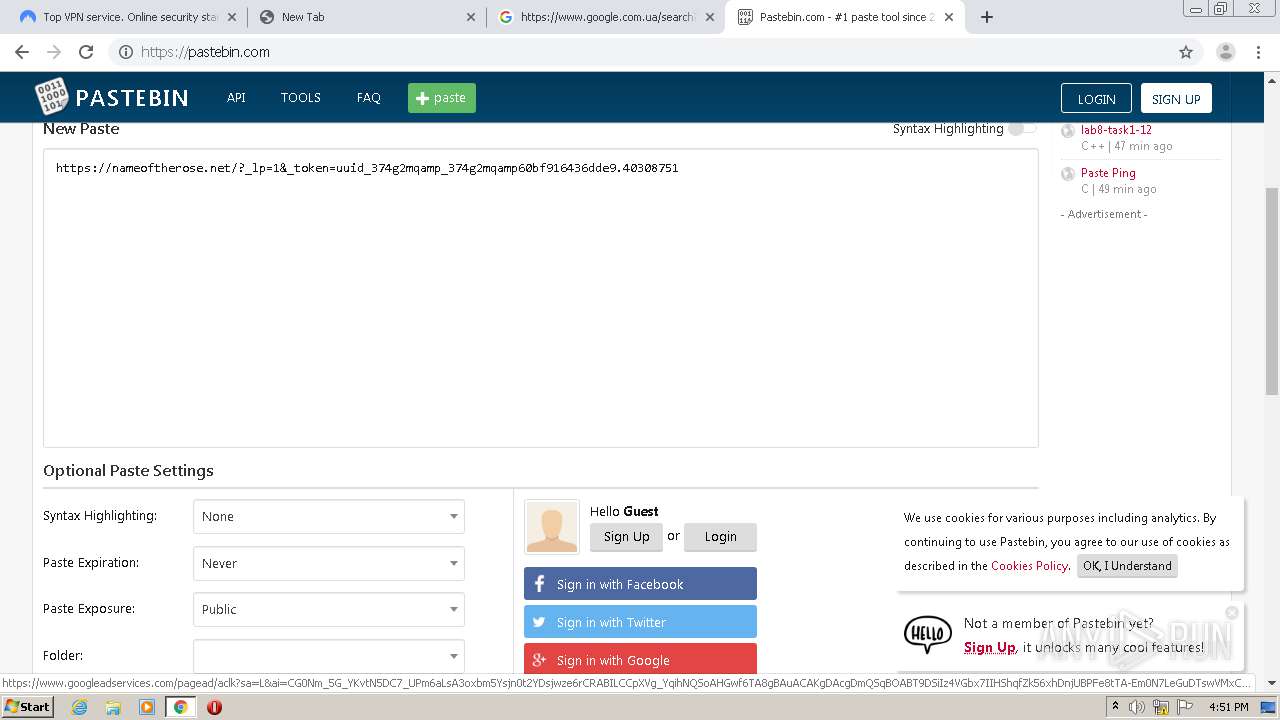Toggle the Syntax Highlighting switch
Image resolution: width=1280 pixels, height=720 pixels.
pos(1022,128)
